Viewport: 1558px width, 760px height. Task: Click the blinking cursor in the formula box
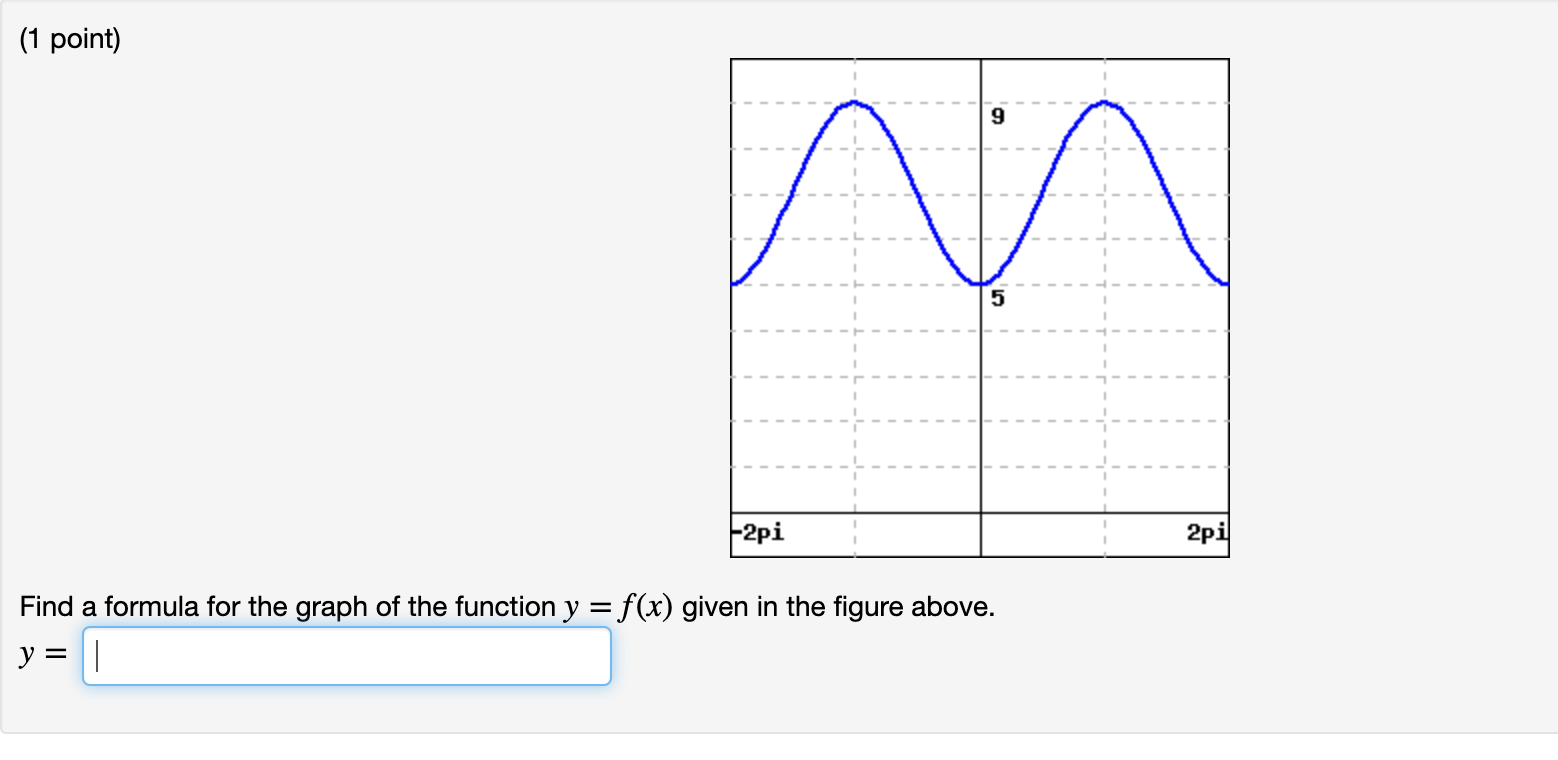tap(96, 655)
